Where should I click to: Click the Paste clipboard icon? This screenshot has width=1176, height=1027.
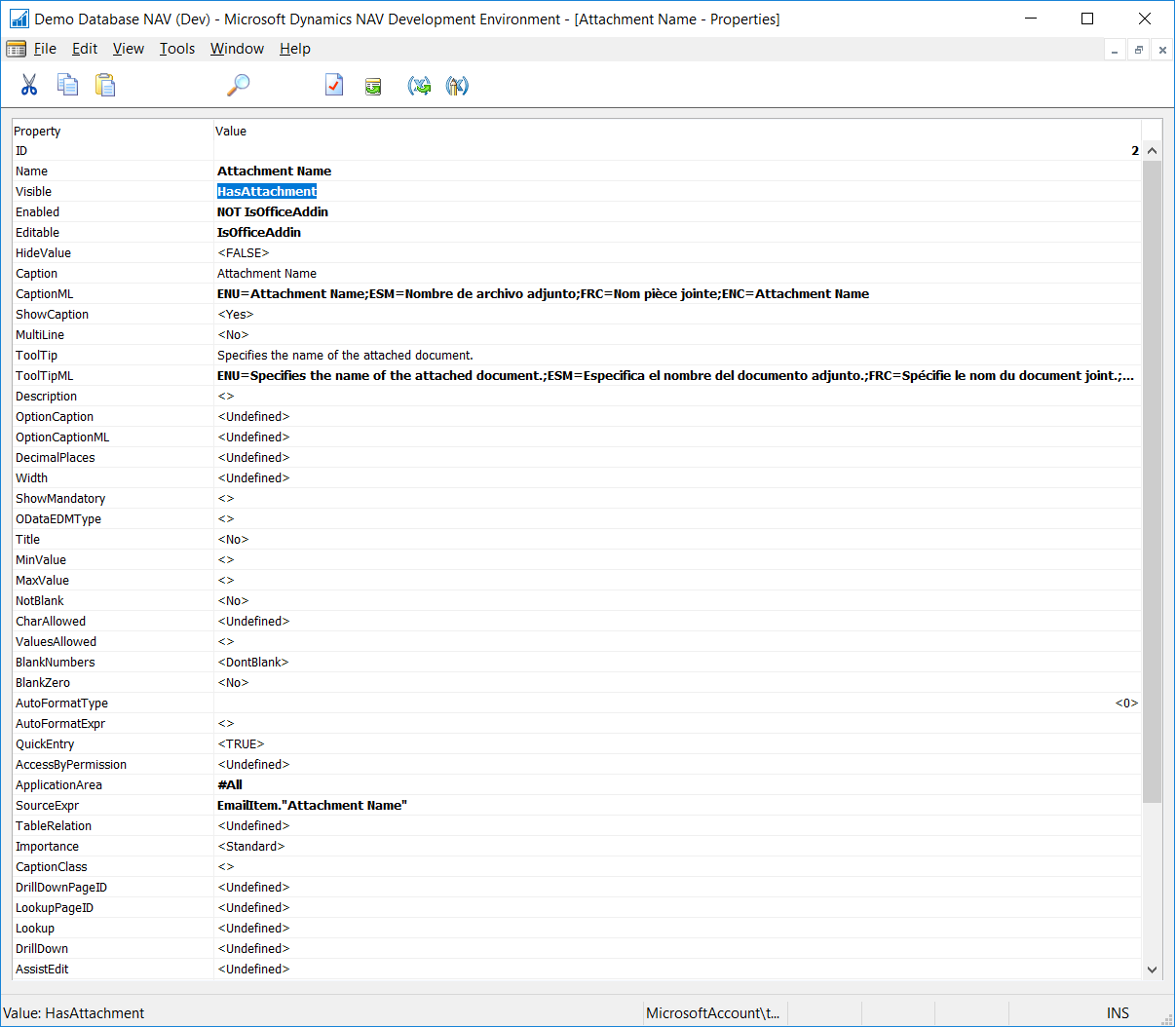(105, 86)
